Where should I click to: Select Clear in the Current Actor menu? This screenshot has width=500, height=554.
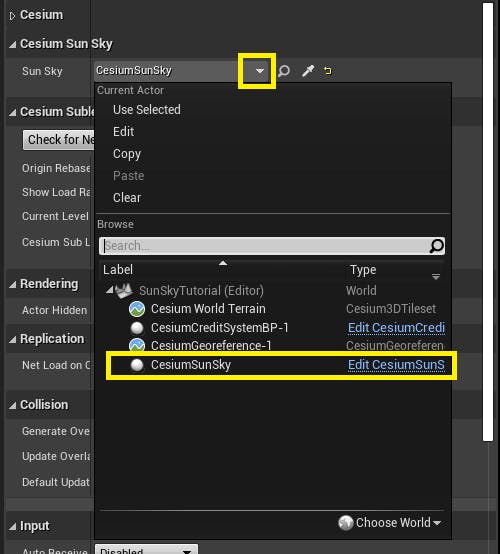point(127,198)
